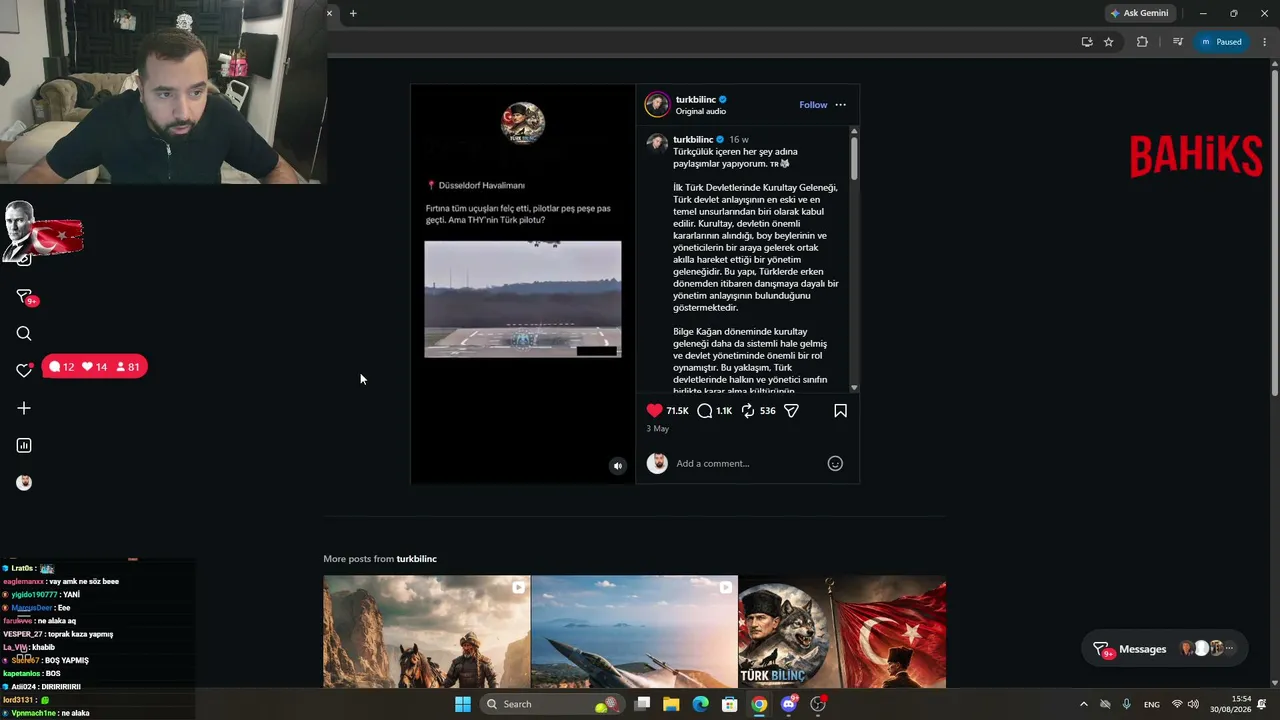Open the professional dashboard icon
Viewport: 1280px width, 720px height.
click(x=24, y=445)
